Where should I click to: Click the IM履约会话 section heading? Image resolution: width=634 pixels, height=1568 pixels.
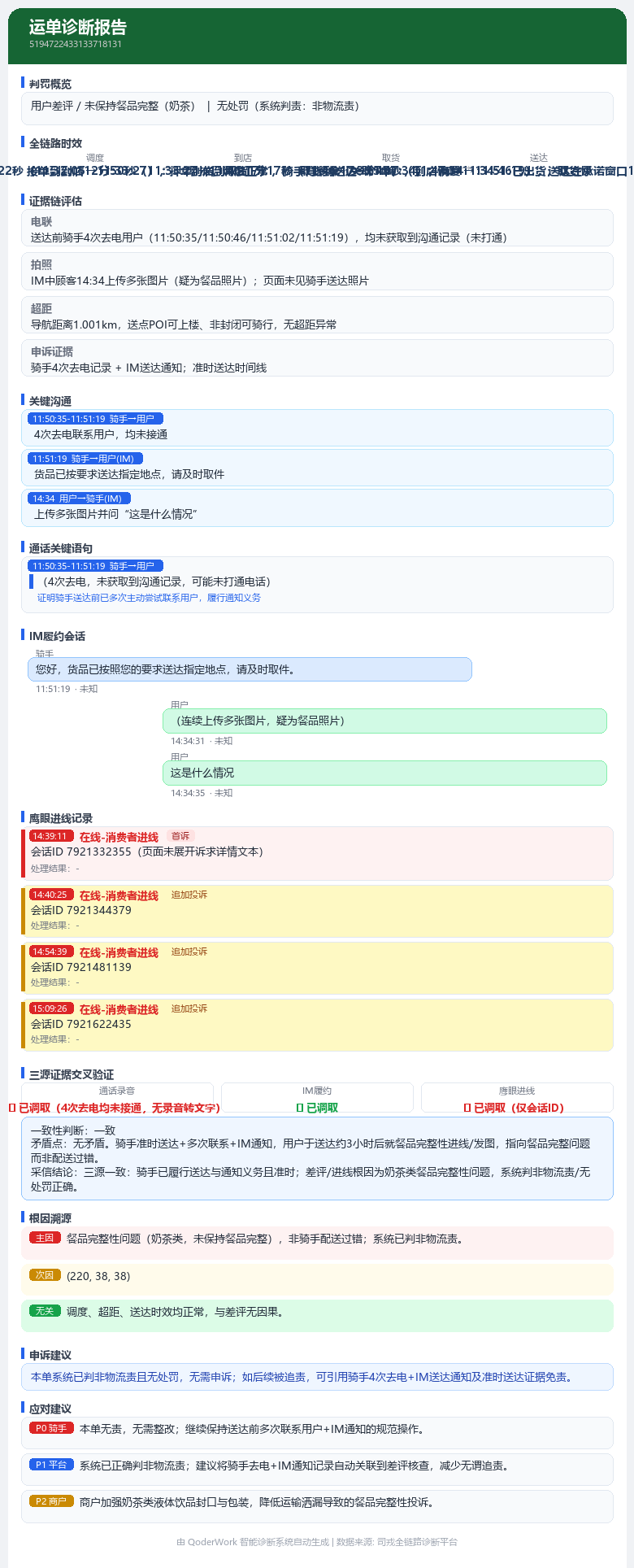(x=57, y=636)
